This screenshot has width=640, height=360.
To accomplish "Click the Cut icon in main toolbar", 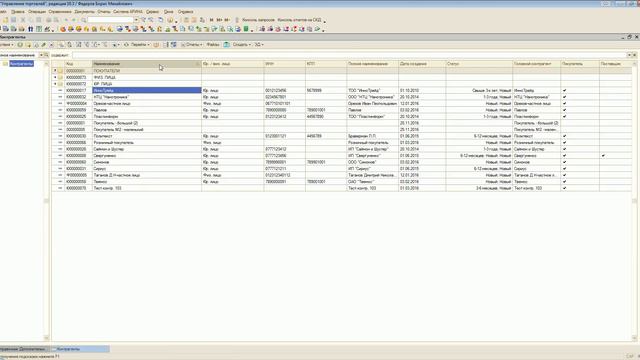I will point(22,20).
